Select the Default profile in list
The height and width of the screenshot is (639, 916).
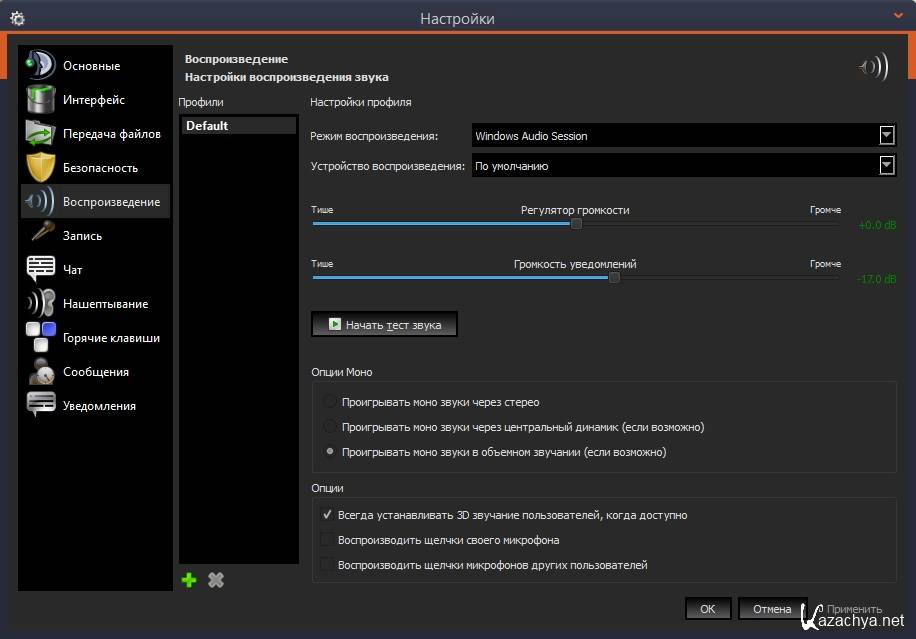pyautogui.click(x=238, y=126)
